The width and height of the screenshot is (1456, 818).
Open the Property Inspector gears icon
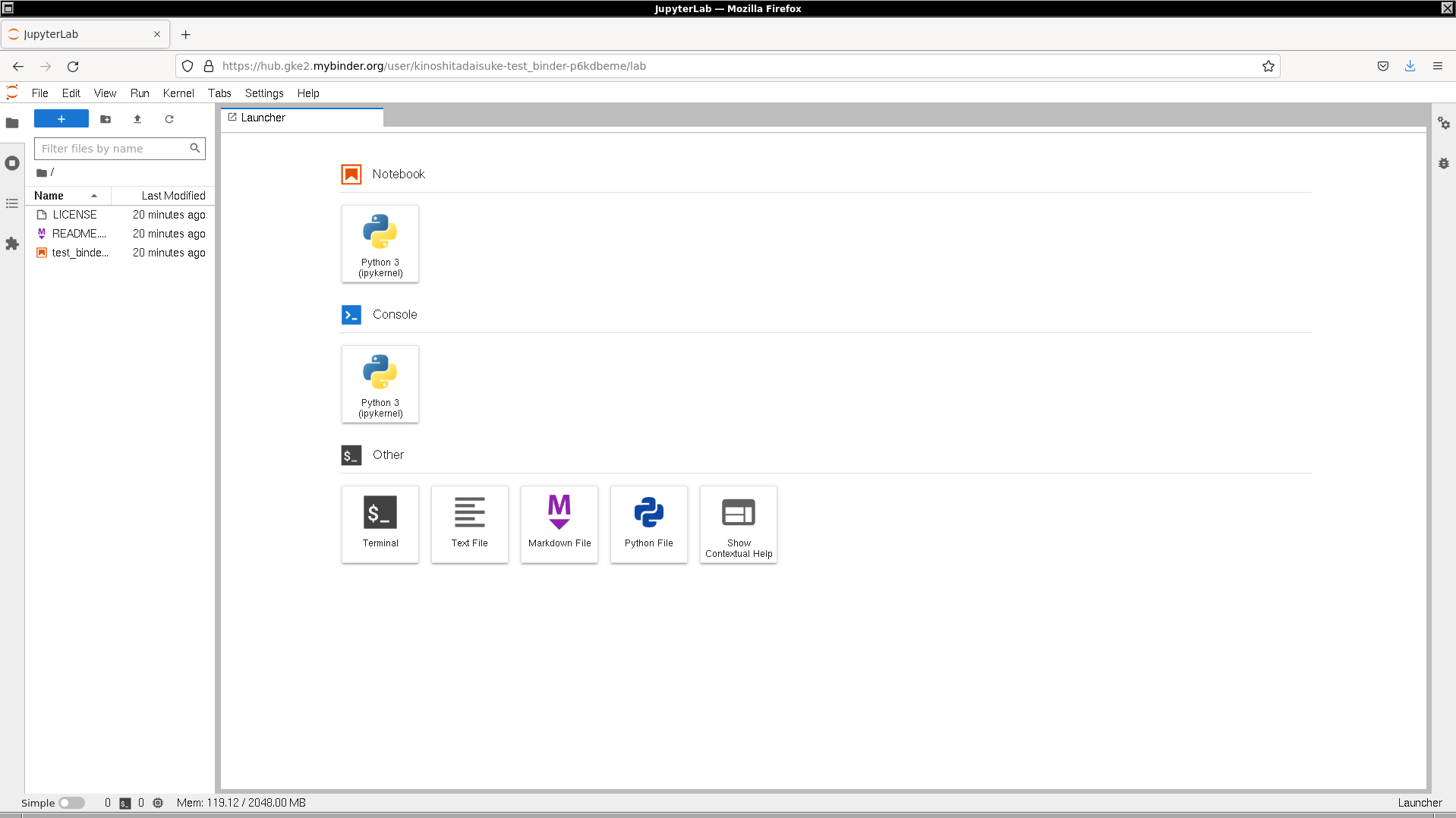[1443, 123]
